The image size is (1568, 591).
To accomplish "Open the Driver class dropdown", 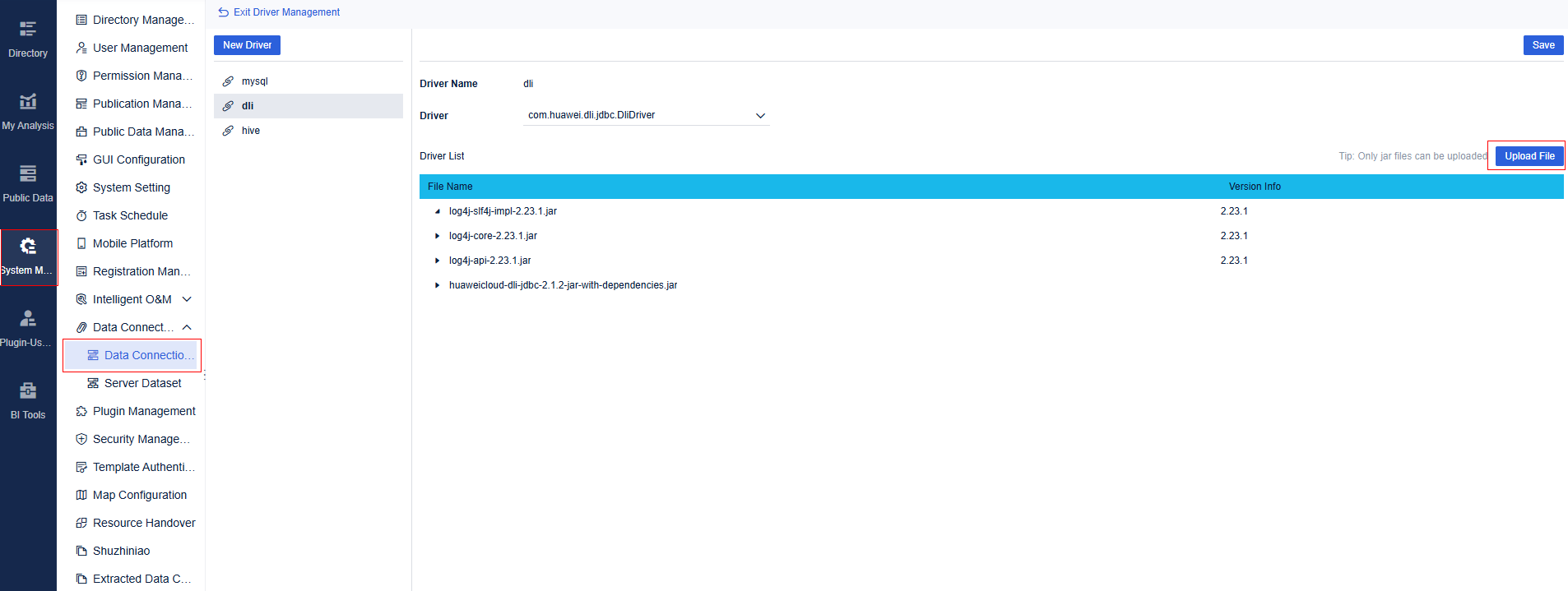I will [x=647, y=115].
